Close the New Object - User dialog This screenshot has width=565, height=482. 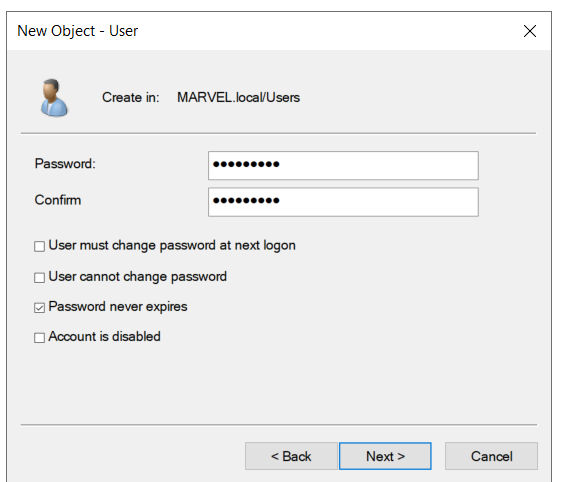(x=530, y=31)
